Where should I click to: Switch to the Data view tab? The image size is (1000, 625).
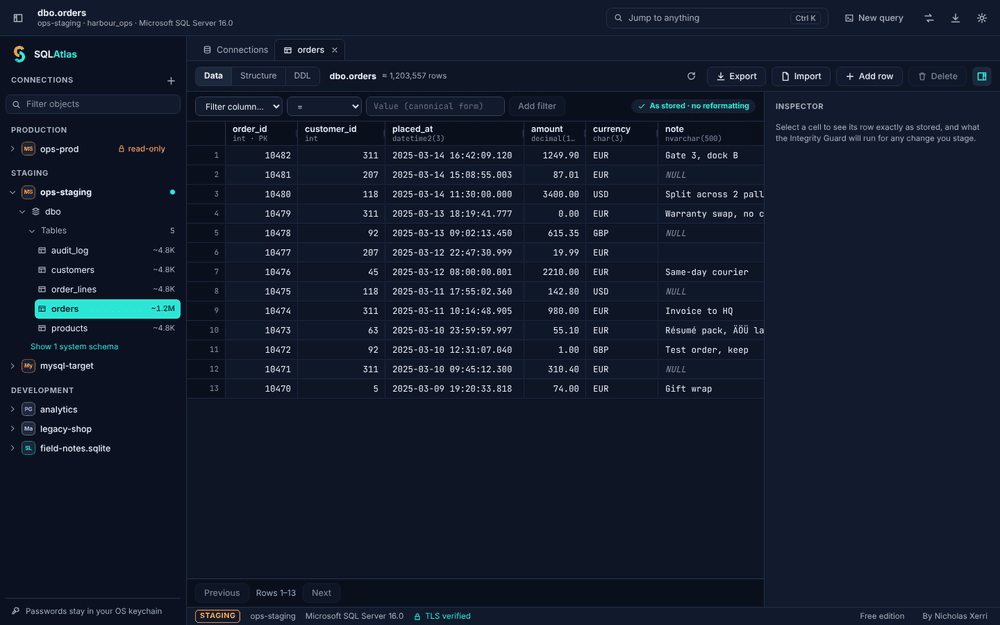point(213,76)
